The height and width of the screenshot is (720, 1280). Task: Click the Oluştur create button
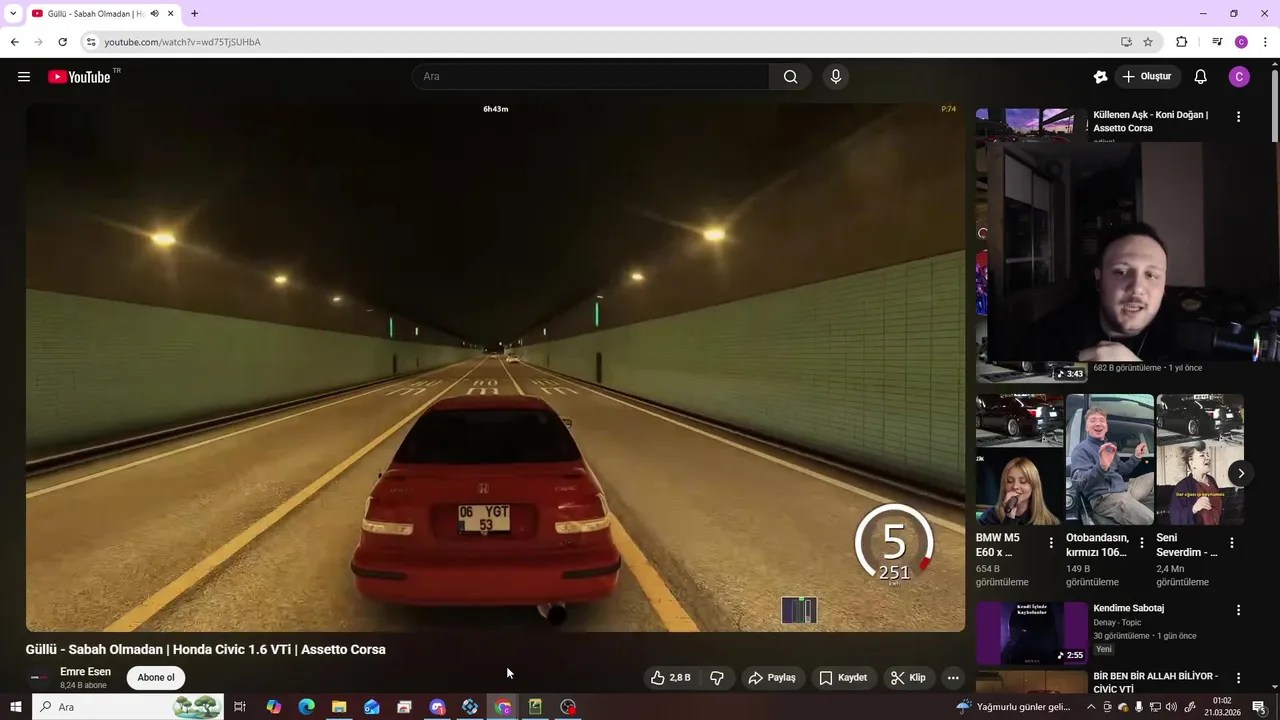point(1146,77)
